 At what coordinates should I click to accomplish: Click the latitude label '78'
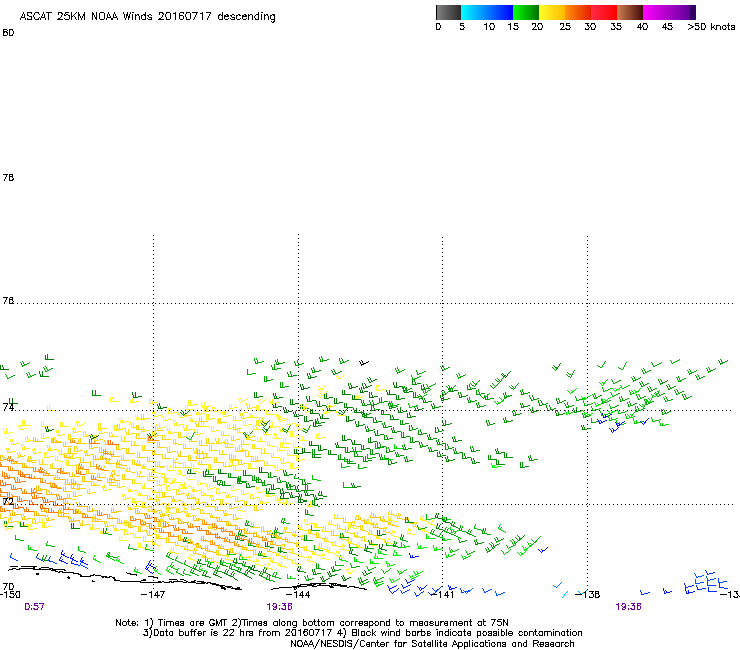pyautogui.click(x=8, y=177)
